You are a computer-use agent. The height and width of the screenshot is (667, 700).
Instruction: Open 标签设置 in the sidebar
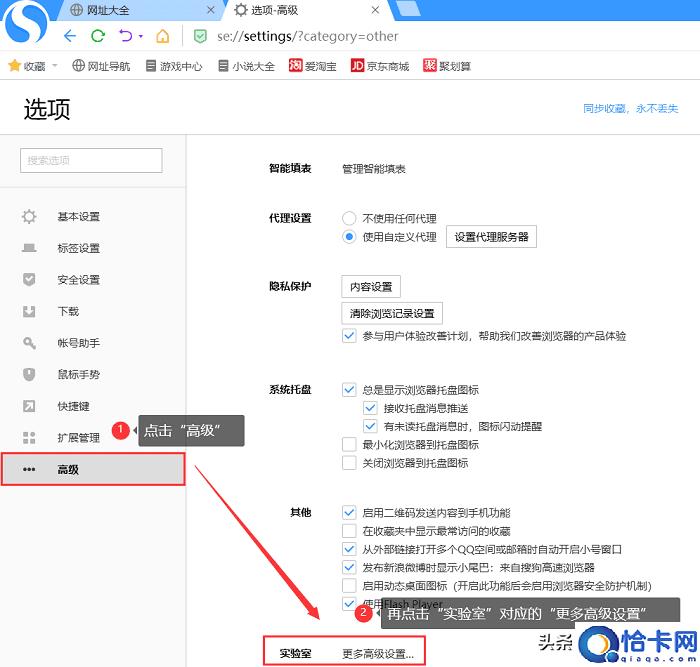tap(79, 248)
